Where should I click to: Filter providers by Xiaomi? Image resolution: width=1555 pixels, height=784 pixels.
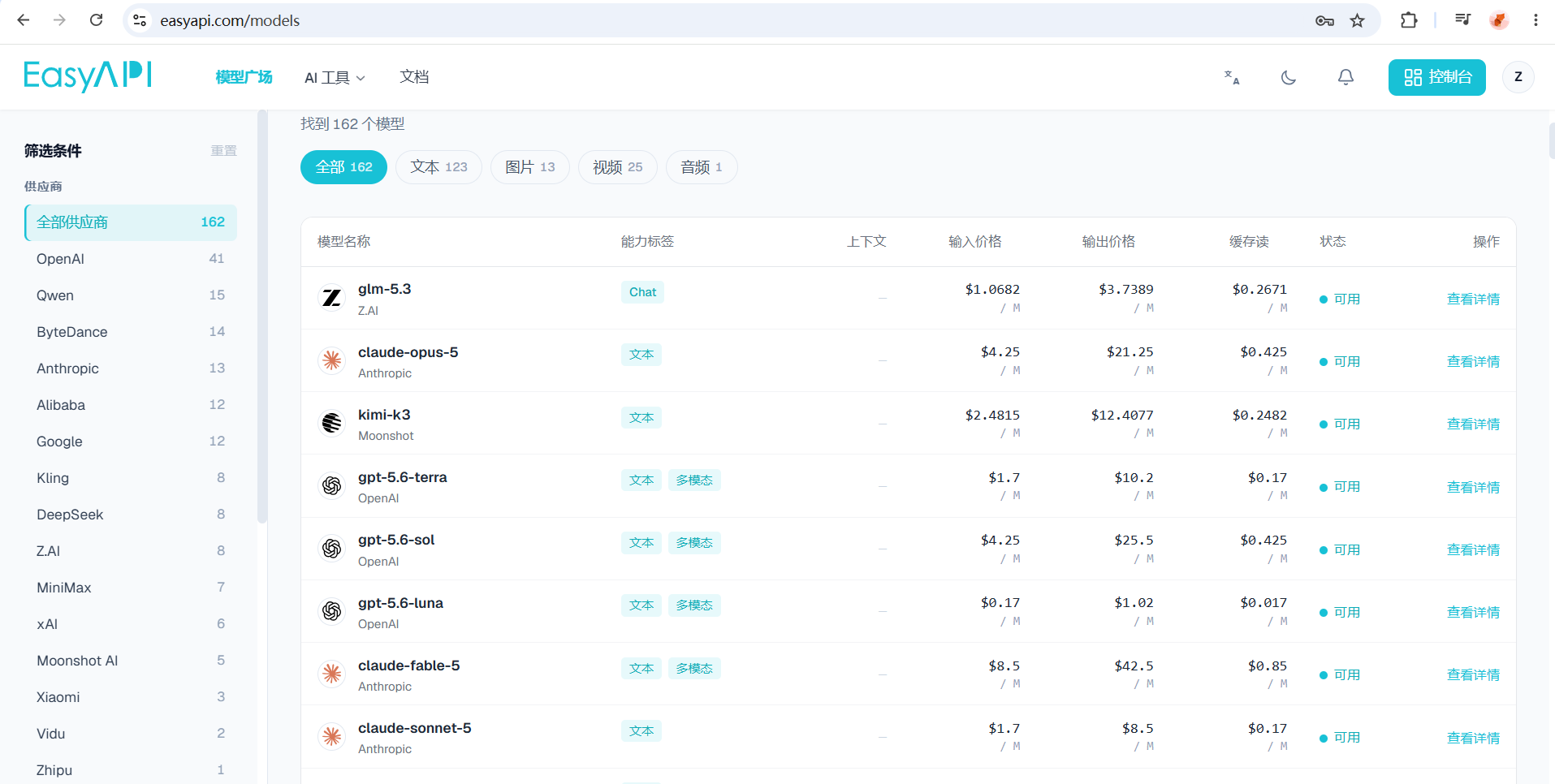[131, 697]
